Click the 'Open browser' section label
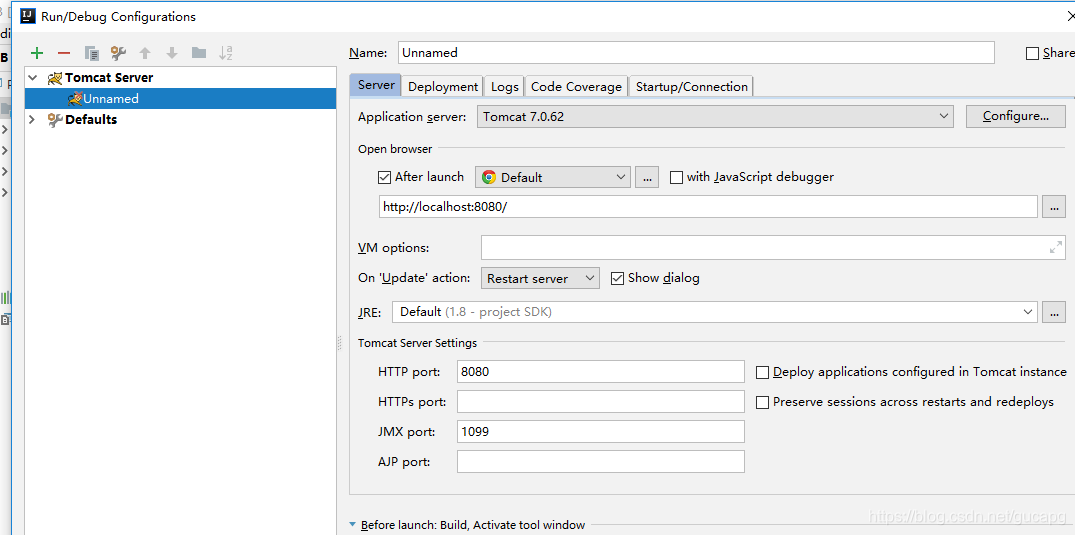1075x535 pixels. 395,149
